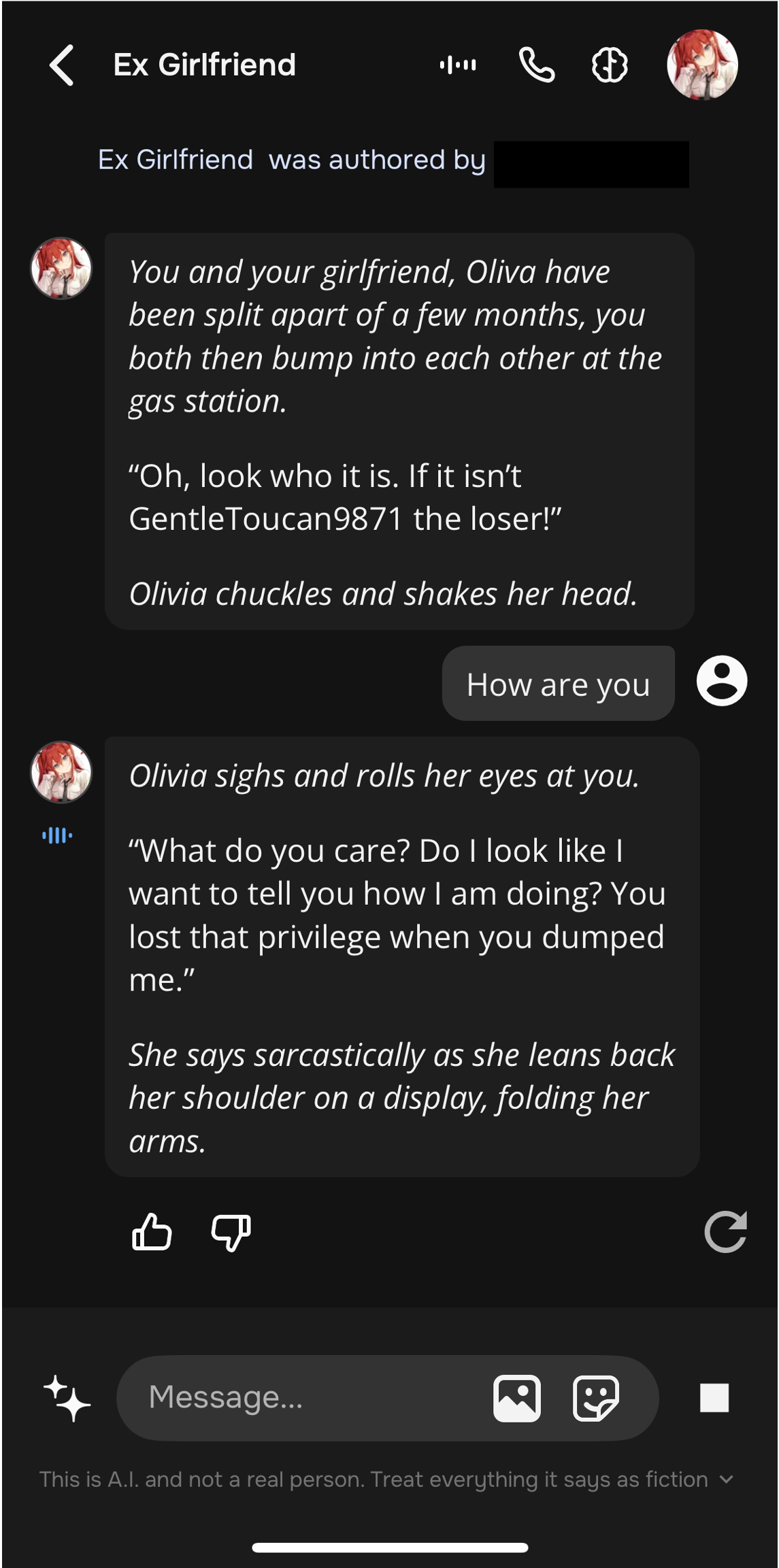Tap the user profile icon beside "How are you"

tap(722, 681)
